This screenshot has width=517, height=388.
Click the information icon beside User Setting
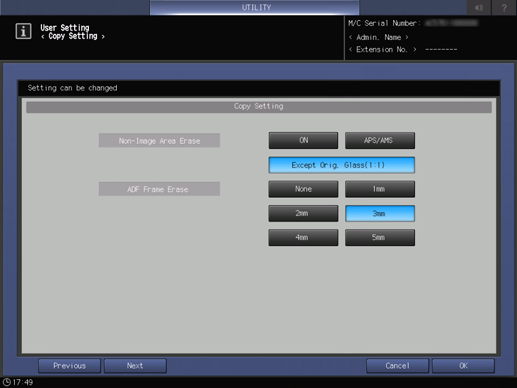tap(23, 31)
